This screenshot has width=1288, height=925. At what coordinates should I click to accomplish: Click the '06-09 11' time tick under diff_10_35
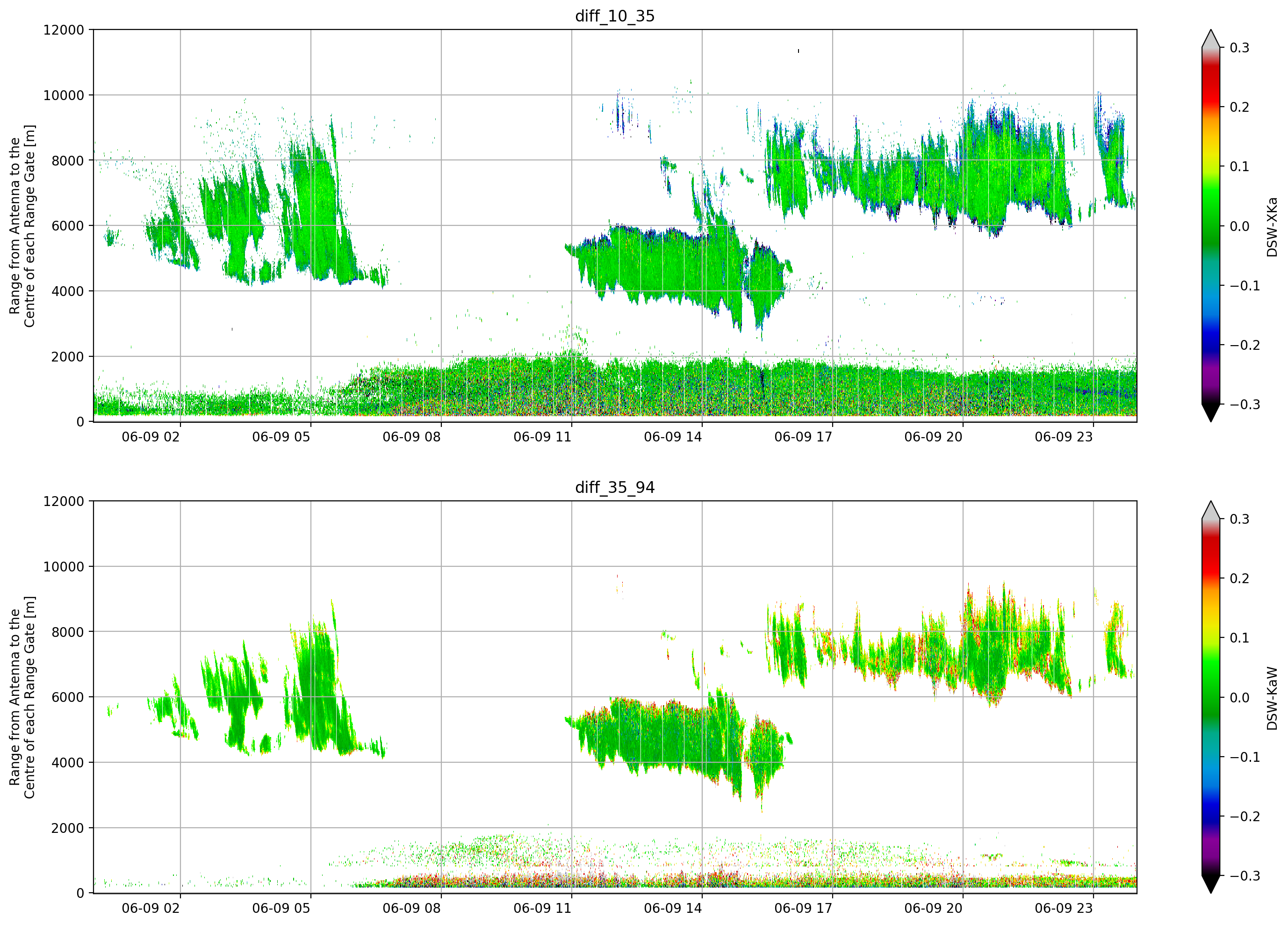(x=542, y=437)
